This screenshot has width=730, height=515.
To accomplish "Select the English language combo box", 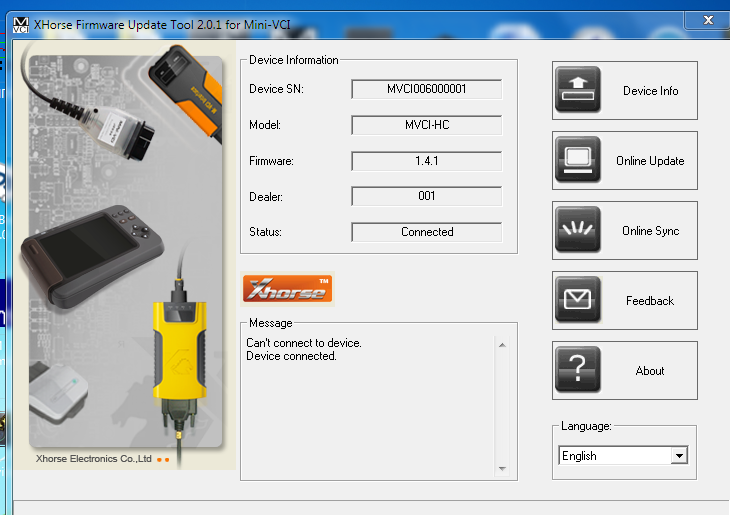I will pyautogui.click(x=622, y=456).
